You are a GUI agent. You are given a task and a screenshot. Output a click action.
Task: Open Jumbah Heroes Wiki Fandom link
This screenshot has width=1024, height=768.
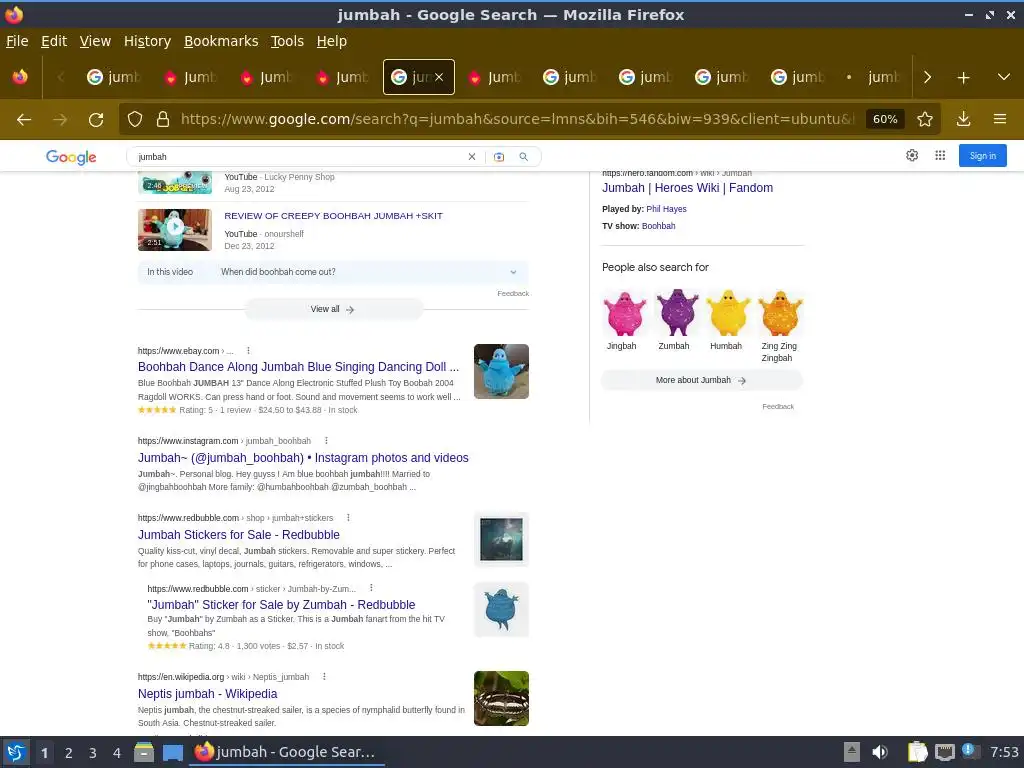click(x=687, y=188)
